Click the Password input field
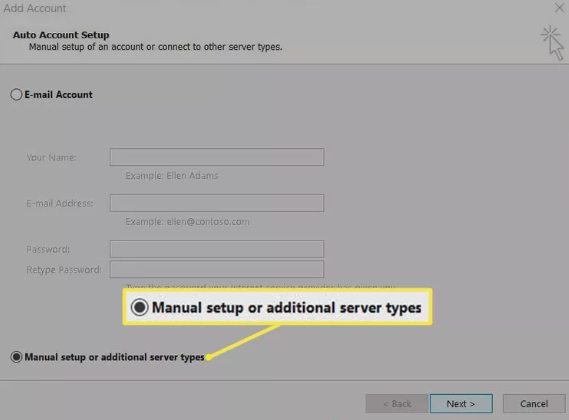 [x=217, y=249]
